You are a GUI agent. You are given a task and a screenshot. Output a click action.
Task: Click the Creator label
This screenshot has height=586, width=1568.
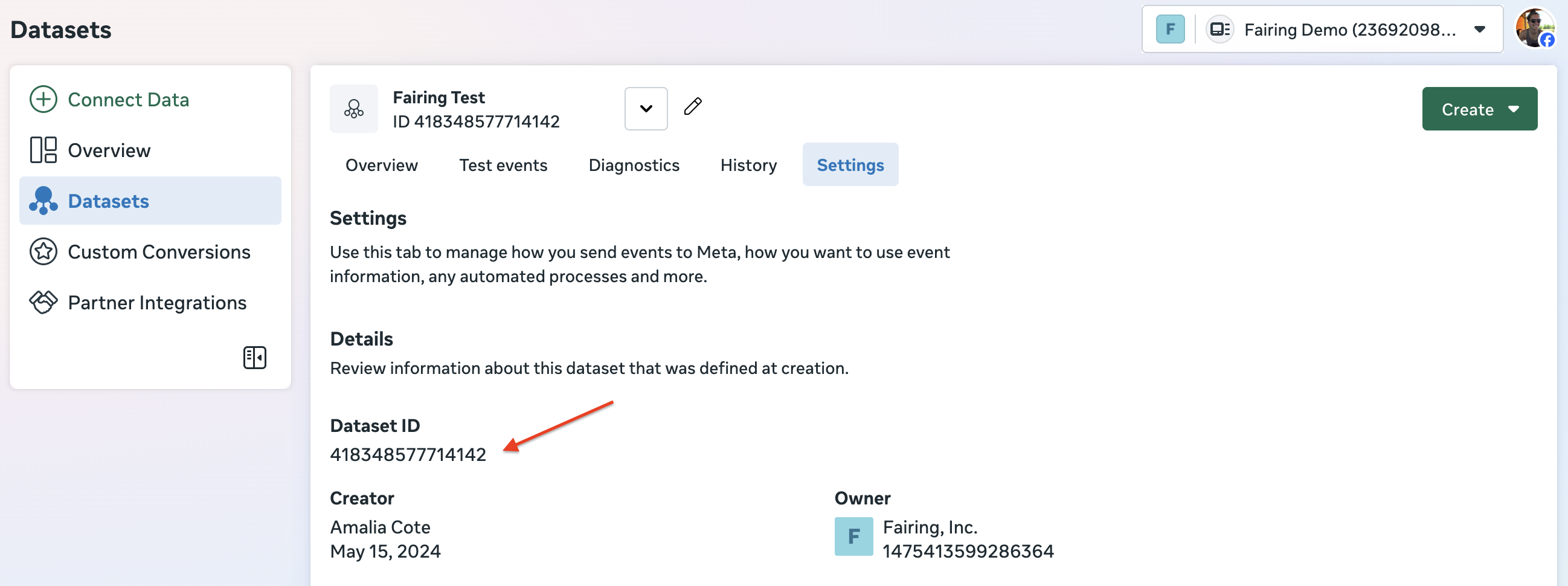[362, 498]
